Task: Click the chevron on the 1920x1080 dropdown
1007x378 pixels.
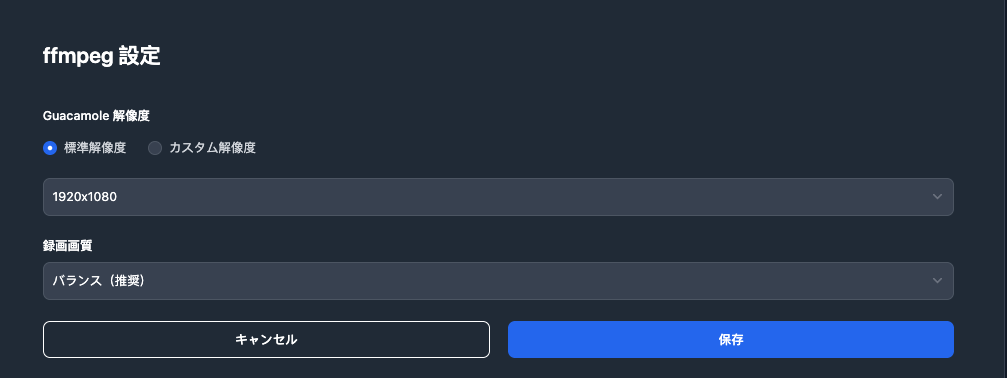Action: click(x=937, y=196)
